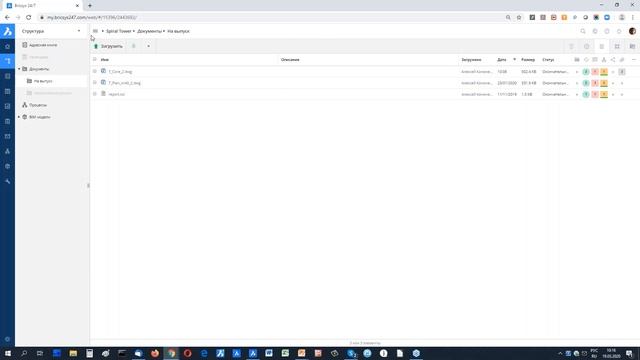The width and height of the screenshot is (640, 360).
Task: Click the file type icon of report.xls
Action: 103,94
